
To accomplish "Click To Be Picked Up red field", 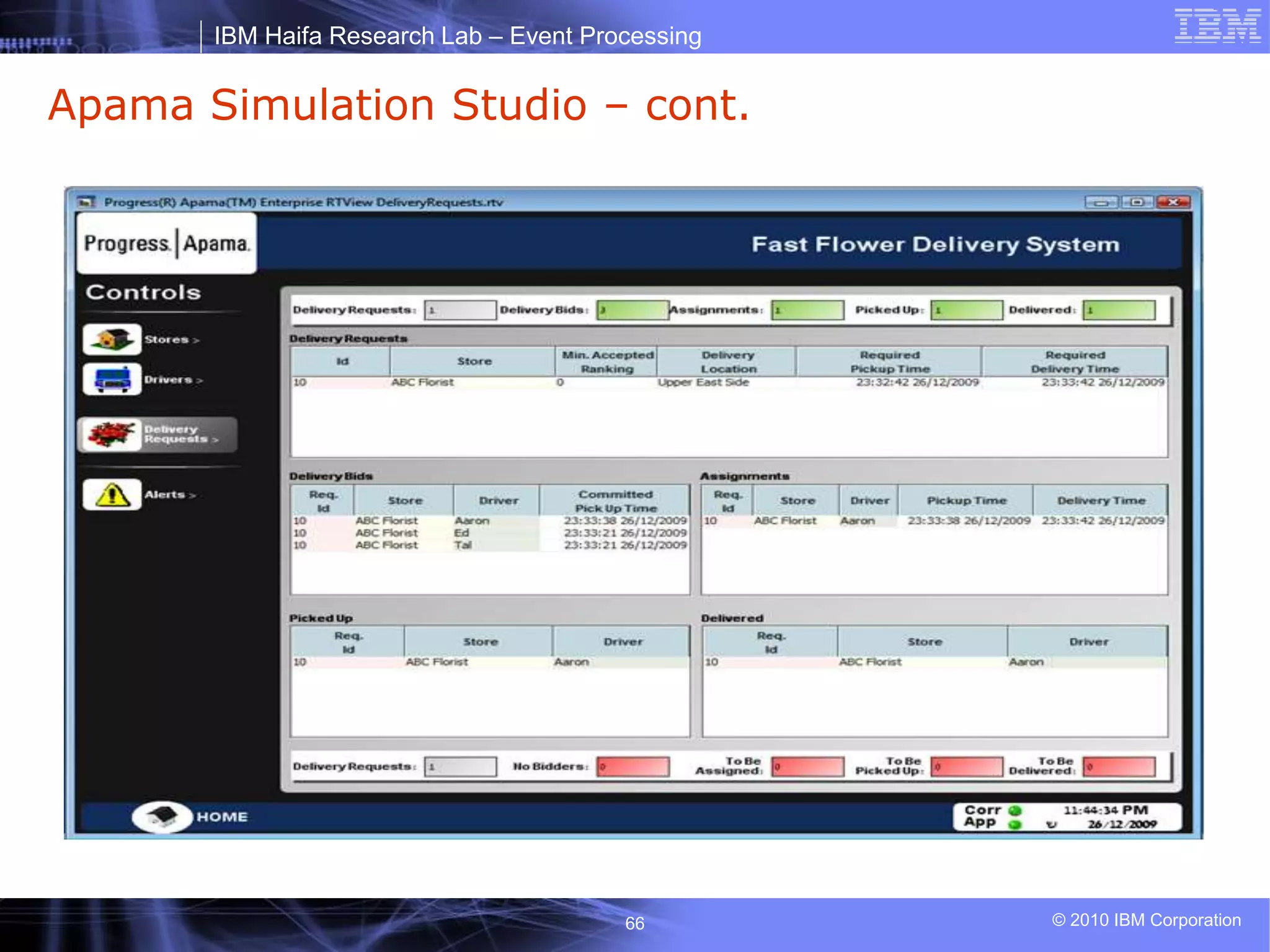I will 967,767.
